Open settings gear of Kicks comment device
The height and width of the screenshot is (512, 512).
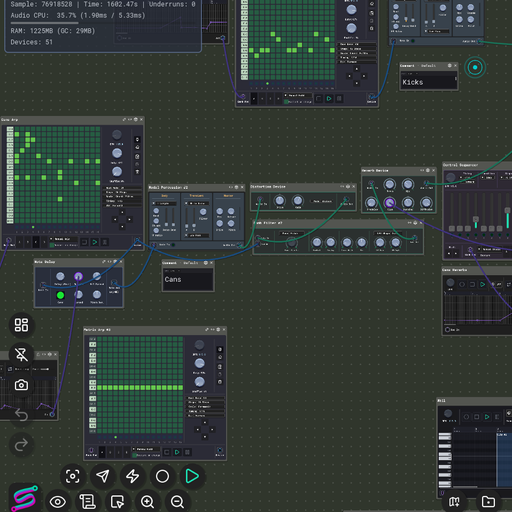[x=450, y=66]
